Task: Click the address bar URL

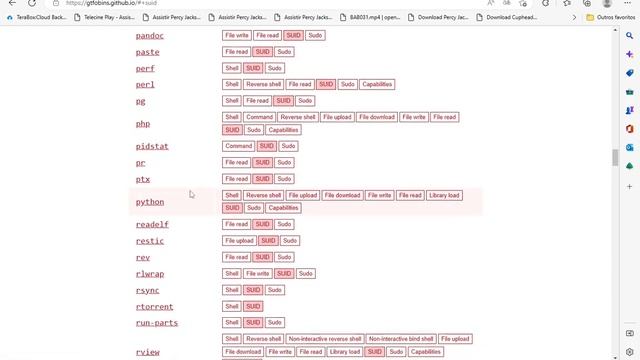Action: coord(111,3)
